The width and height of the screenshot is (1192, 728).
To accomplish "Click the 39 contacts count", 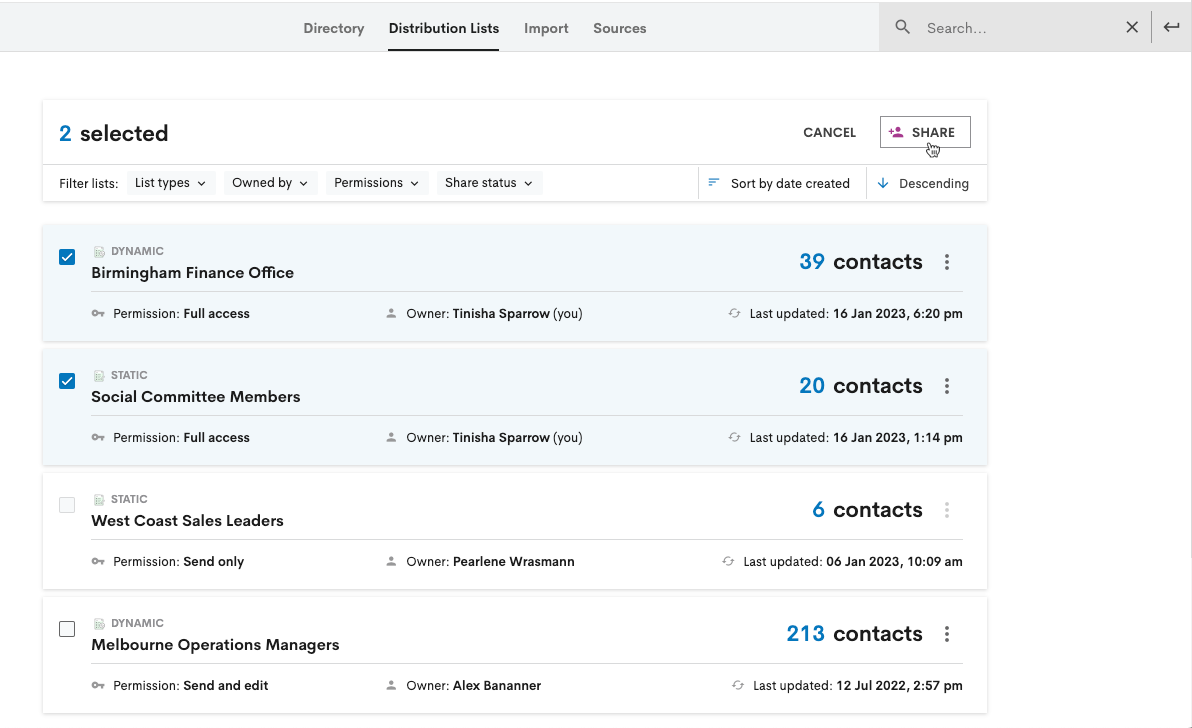I will click(861, 261).
